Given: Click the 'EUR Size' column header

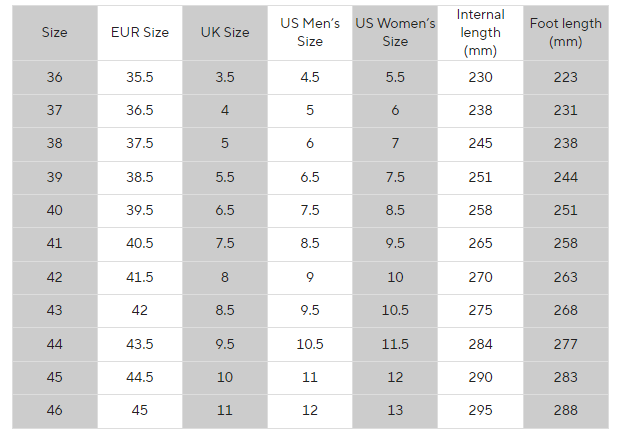Looking at the screenshot, I should coord(140,32).
